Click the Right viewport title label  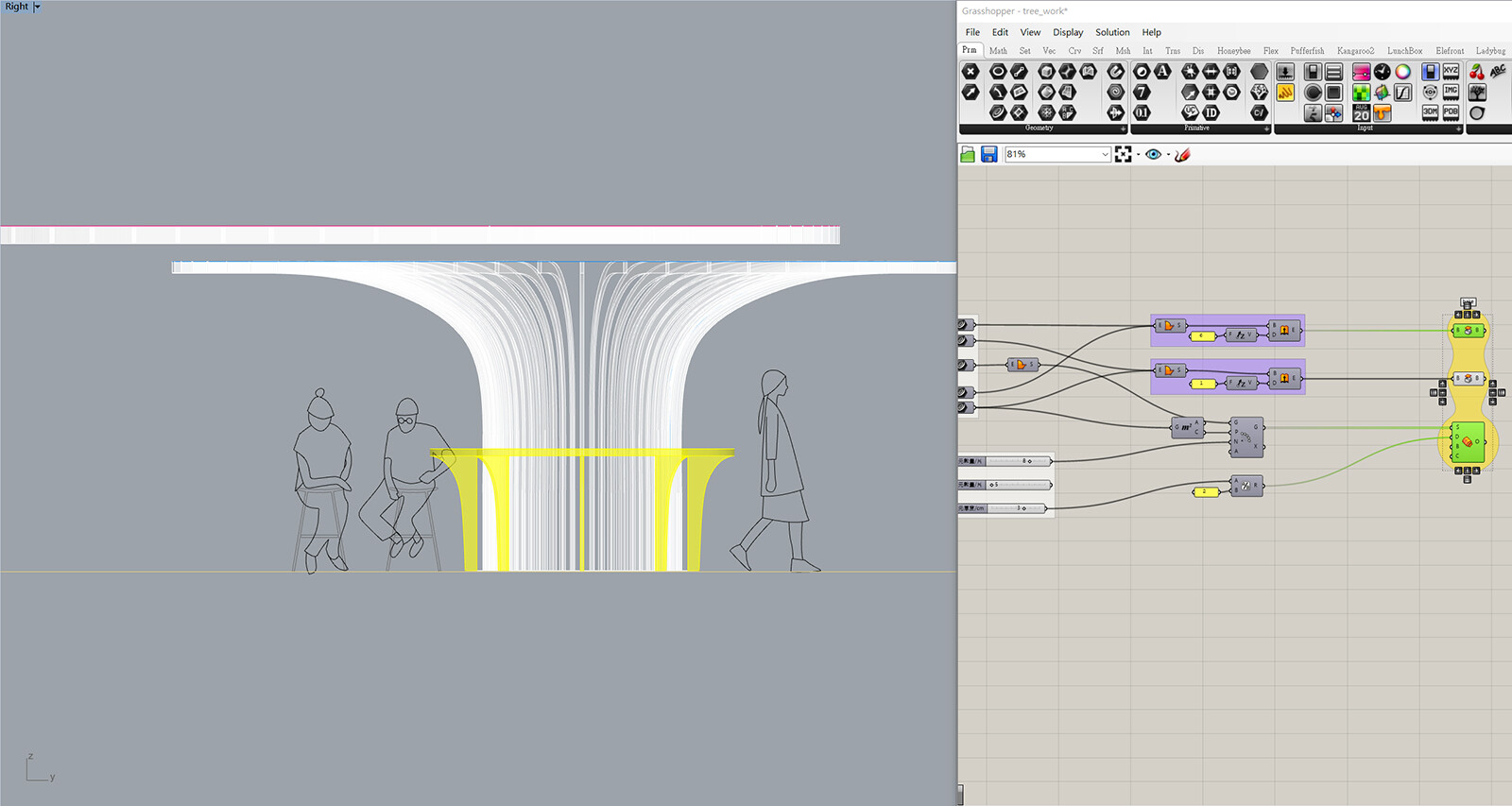coord(17,7)
